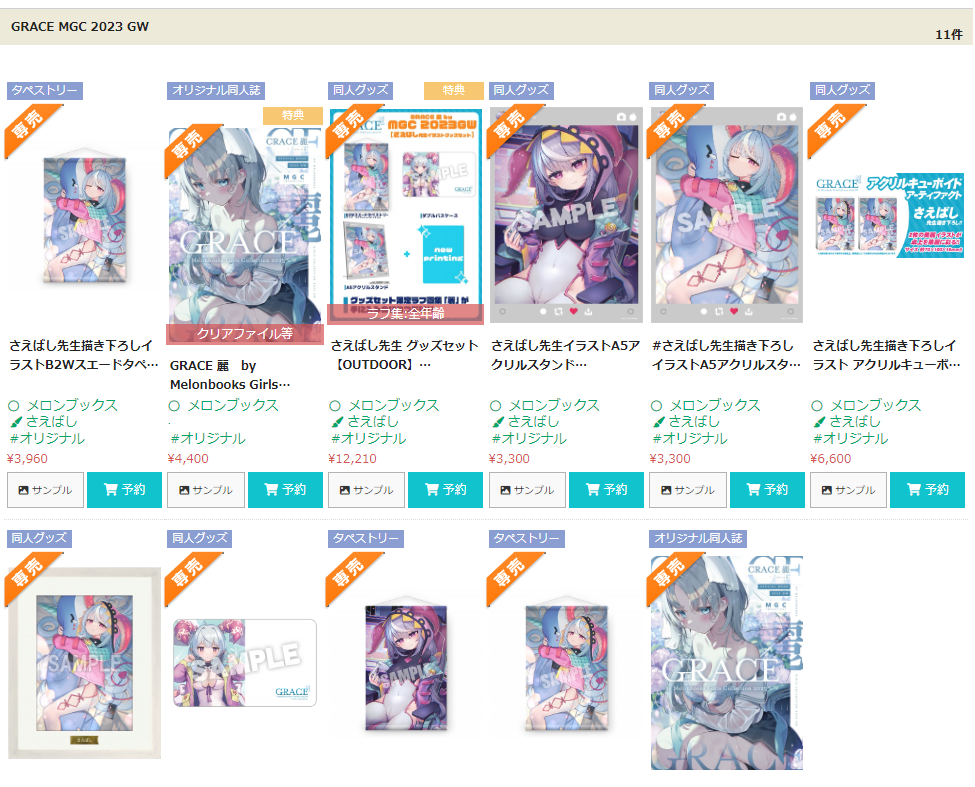Select the オリジナル同人誌 category tag in top row
This screenshot has height=787, width=975.
(x=216, y=91)
